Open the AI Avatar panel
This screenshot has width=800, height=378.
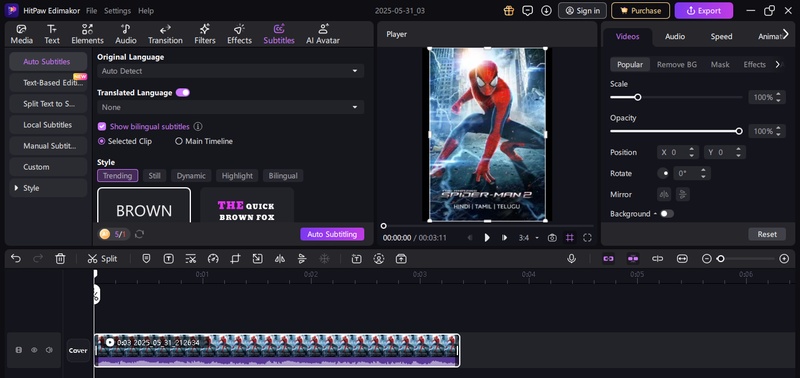point(322,34)
